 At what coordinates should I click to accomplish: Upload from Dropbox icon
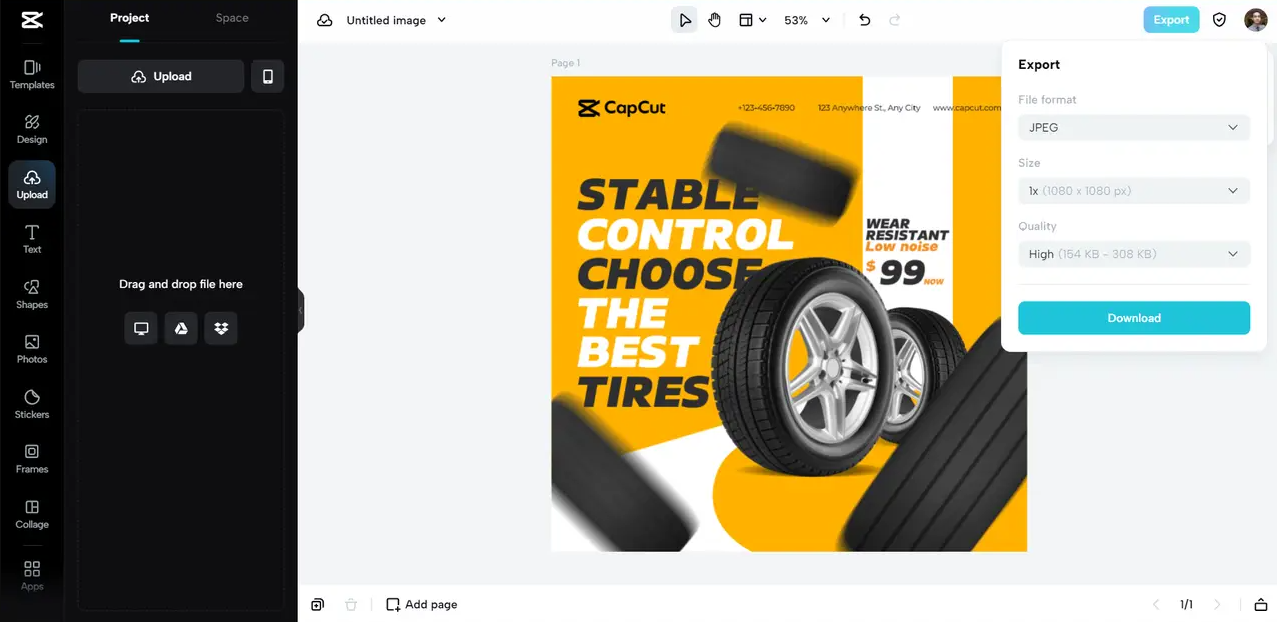tap(221, 328)
